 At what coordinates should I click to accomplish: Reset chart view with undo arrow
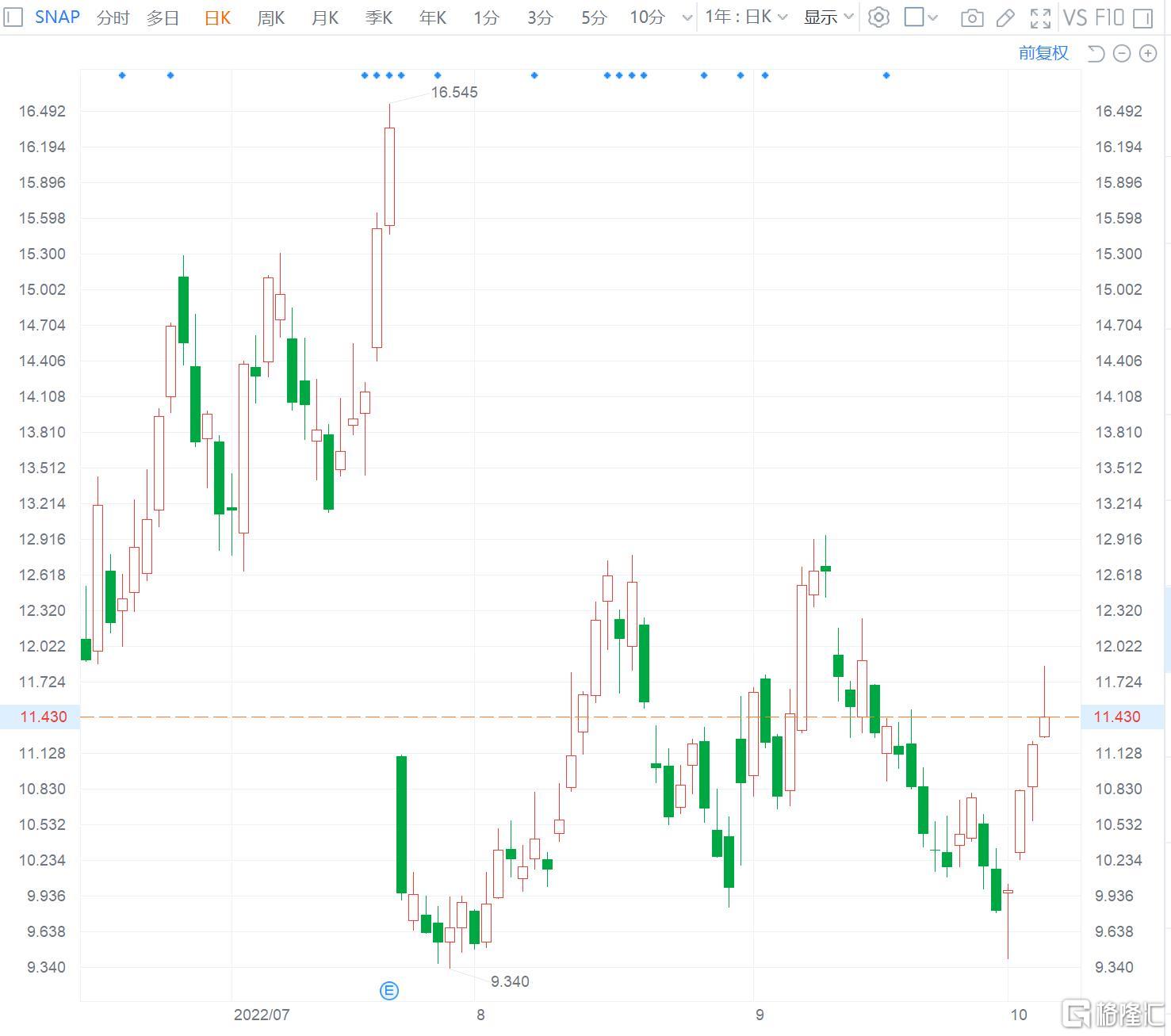click(1096, 53)
